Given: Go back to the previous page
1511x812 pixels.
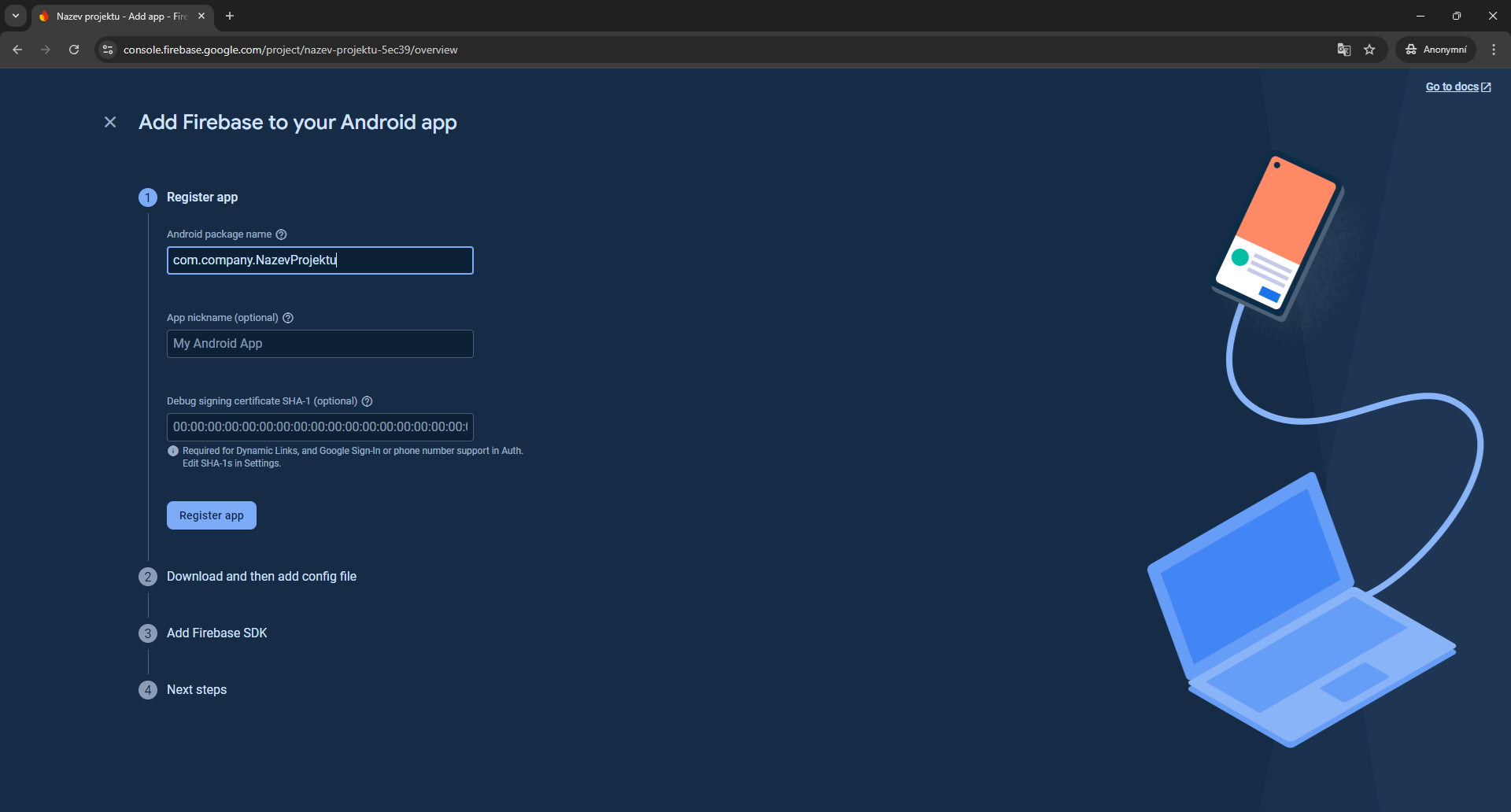Looking at the screenshot, I should click(17, 50).
